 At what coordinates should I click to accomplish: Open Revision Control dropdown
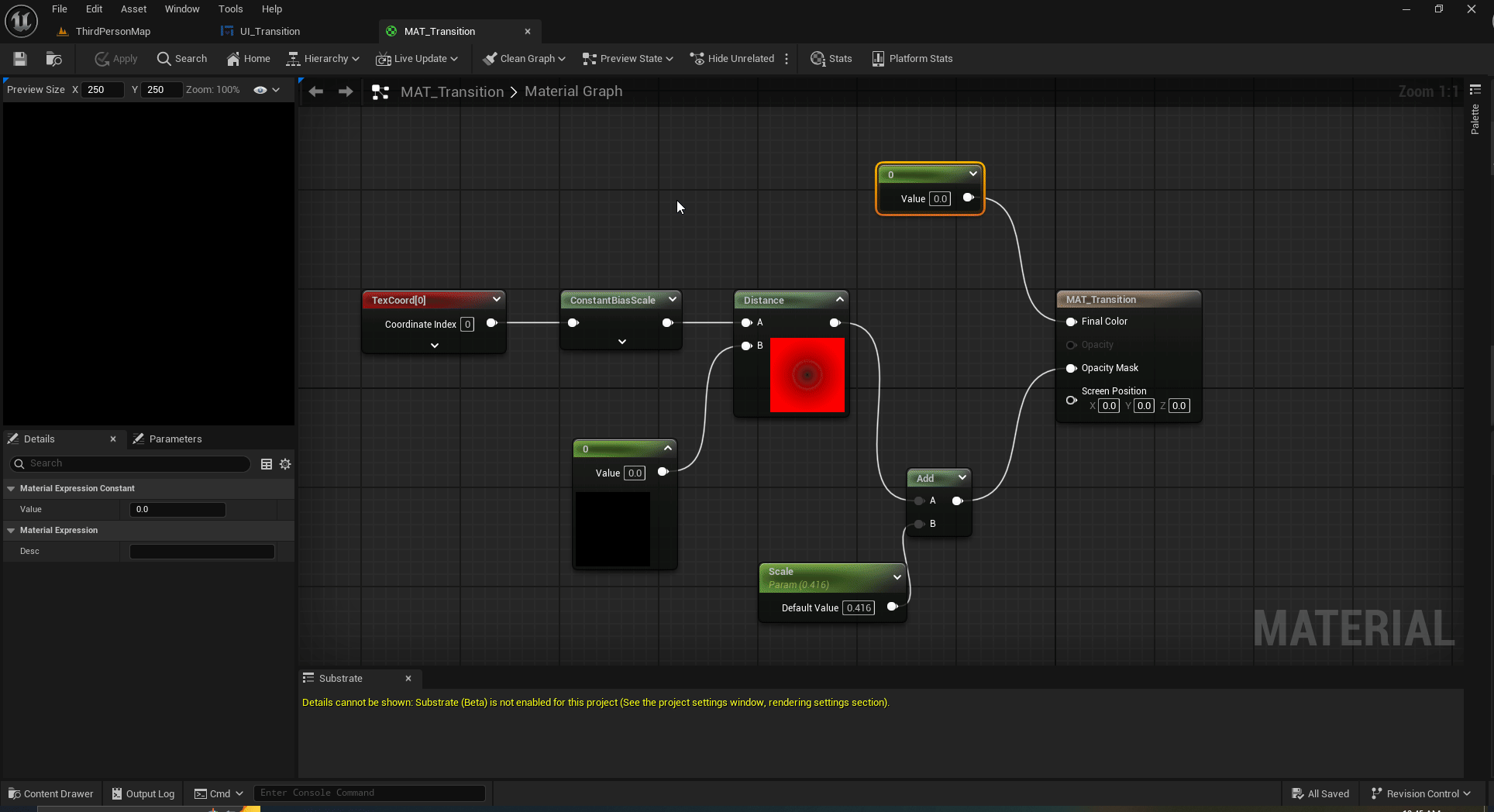(x=1421, y=793)
